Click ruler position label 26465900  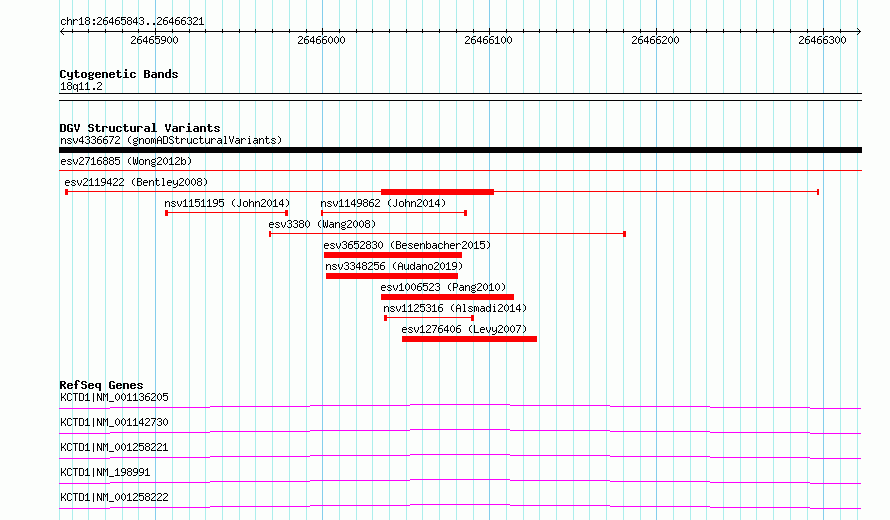(x=154, y=40)
